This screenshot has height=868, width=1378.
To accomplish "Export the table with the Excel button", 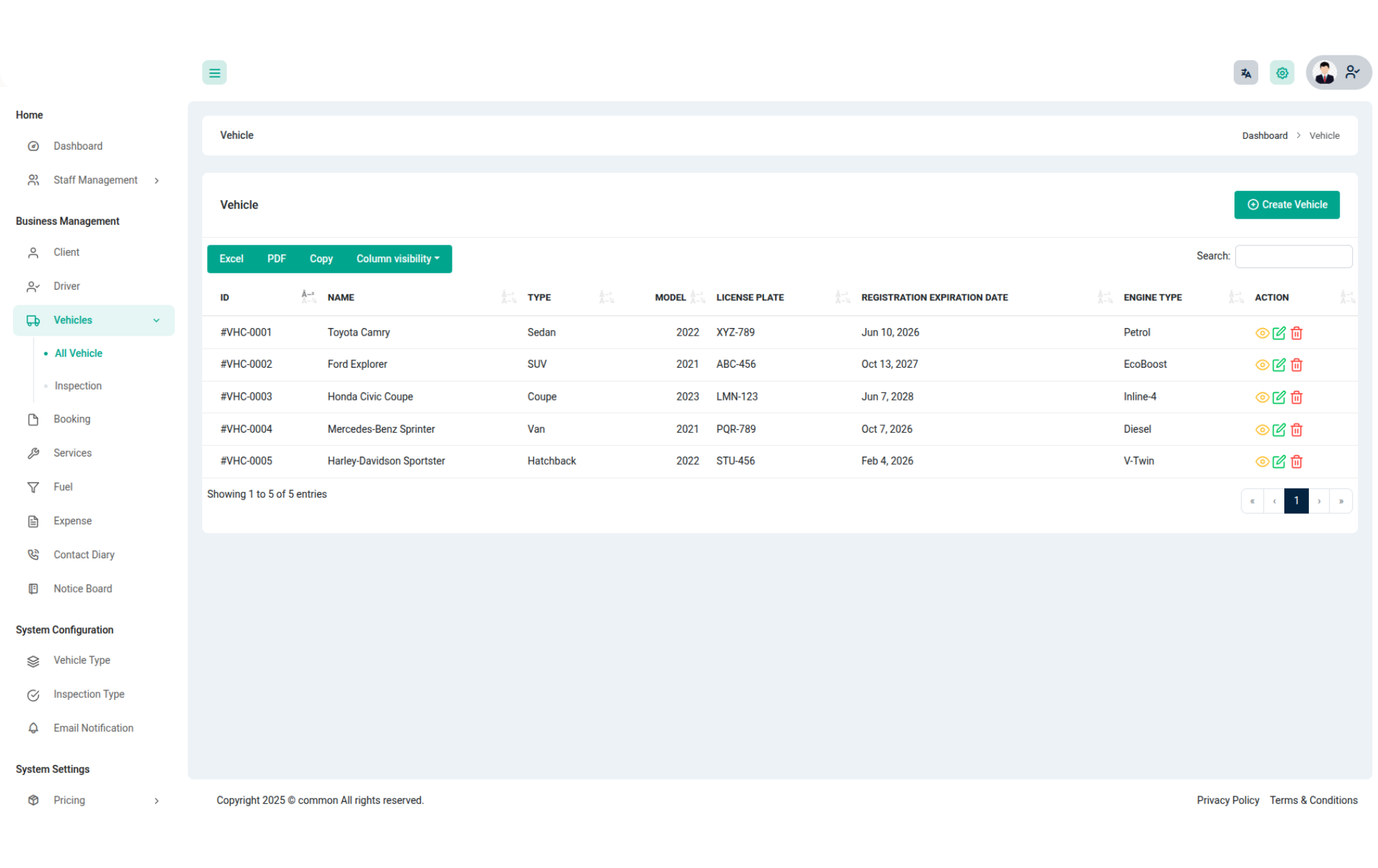I will (231, 259).
